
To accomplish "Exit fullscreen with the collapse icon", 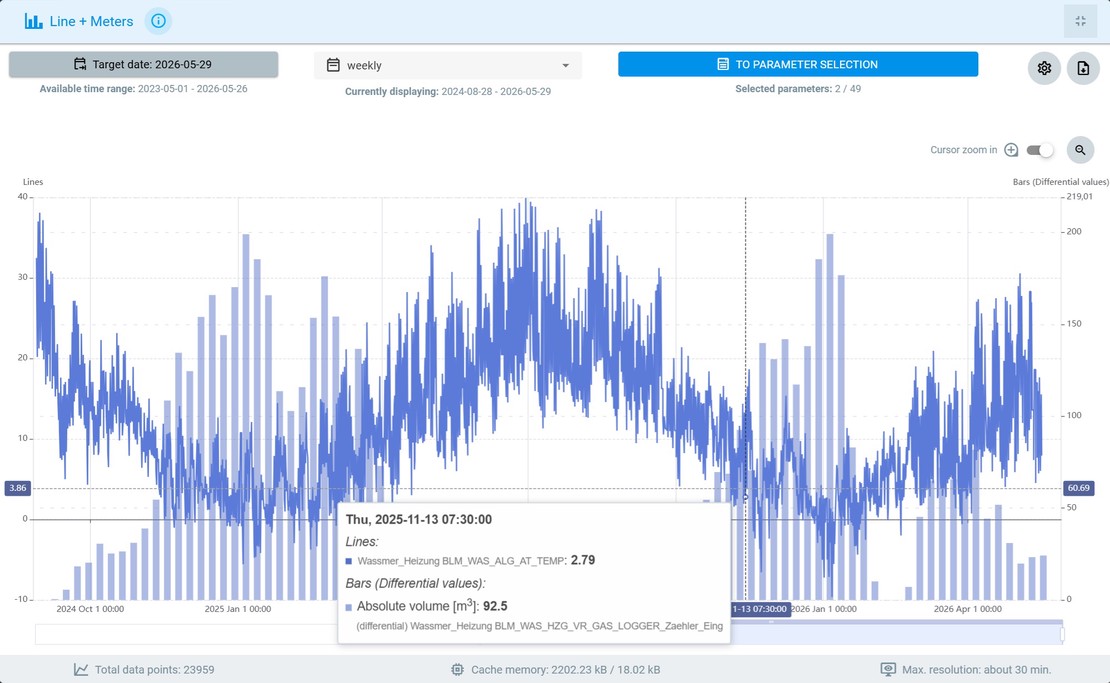I will click(1080, 21).
